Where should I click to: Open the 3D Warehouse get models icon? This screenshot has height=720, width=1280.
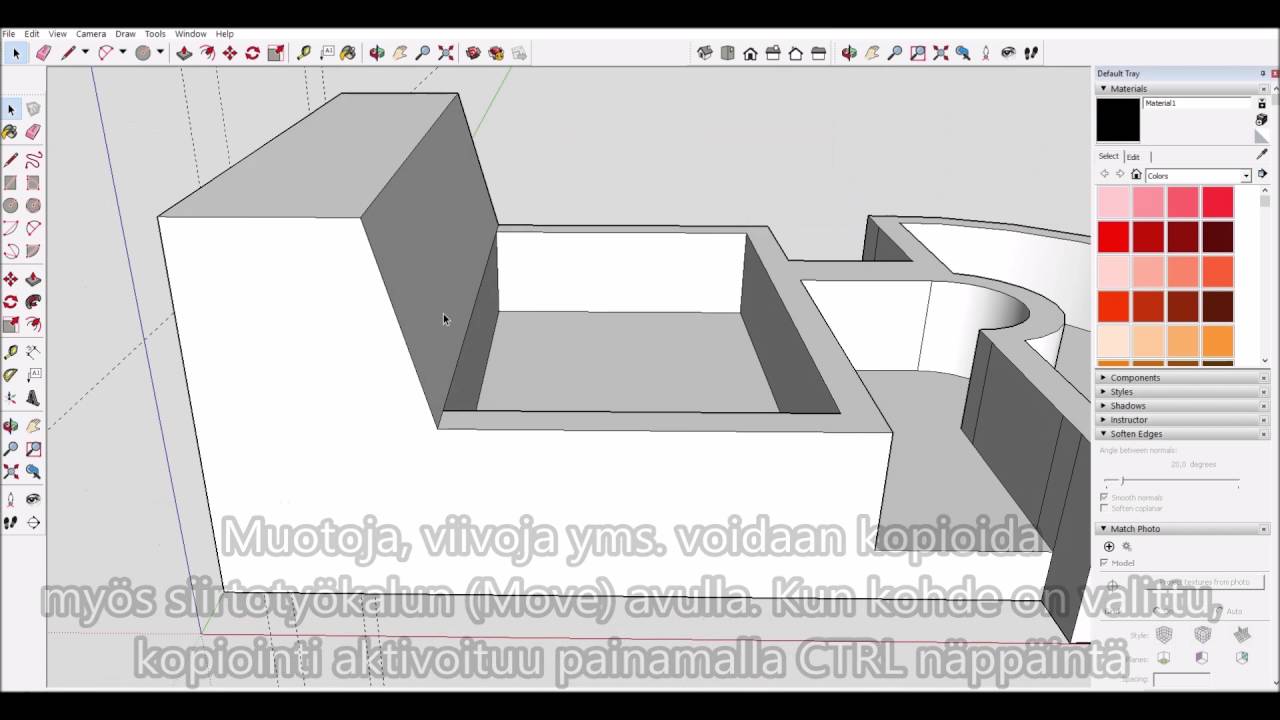point(473,53)
